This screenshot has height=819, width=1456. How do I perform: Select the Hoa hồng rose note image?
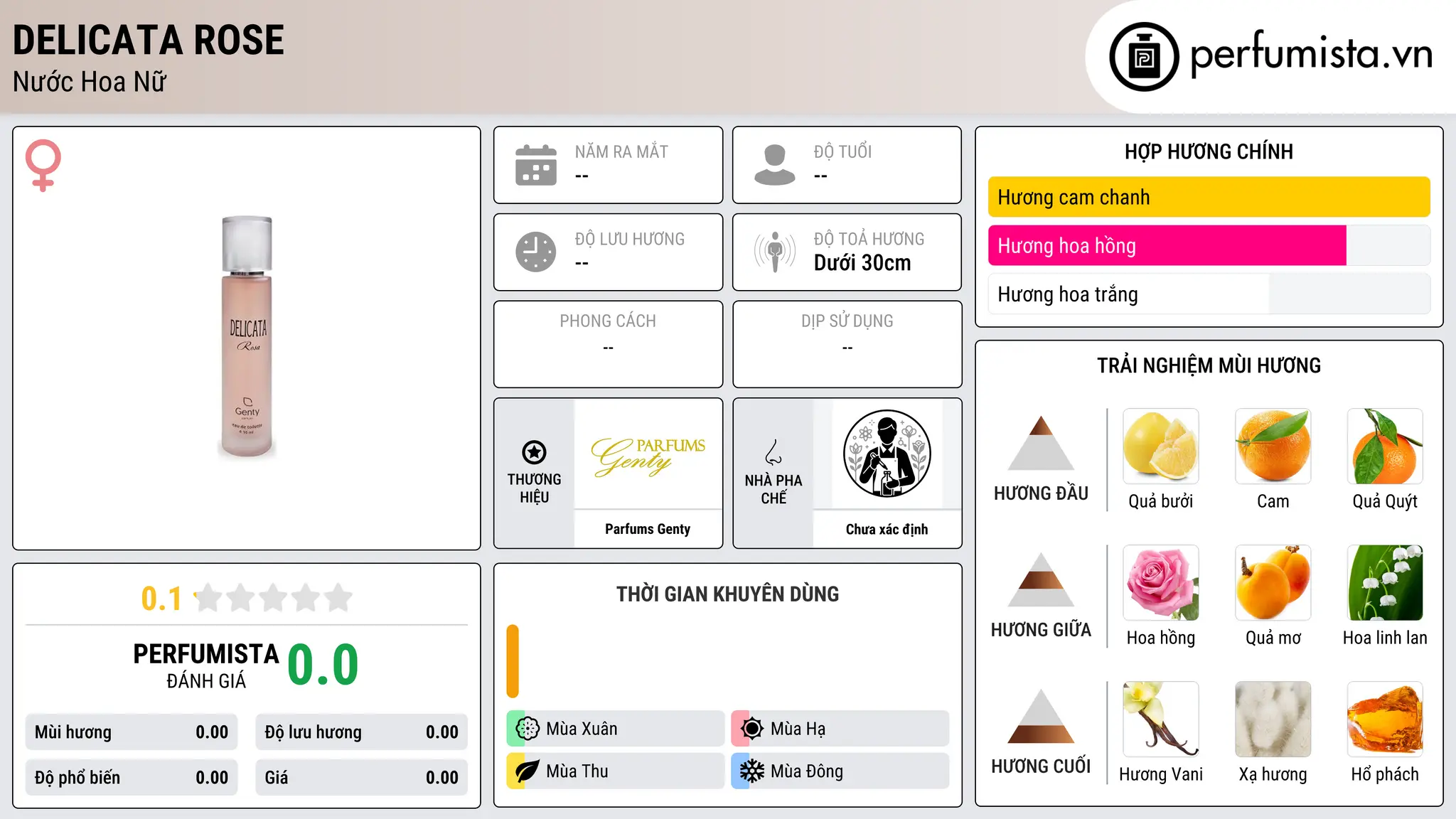point(1161,583)
